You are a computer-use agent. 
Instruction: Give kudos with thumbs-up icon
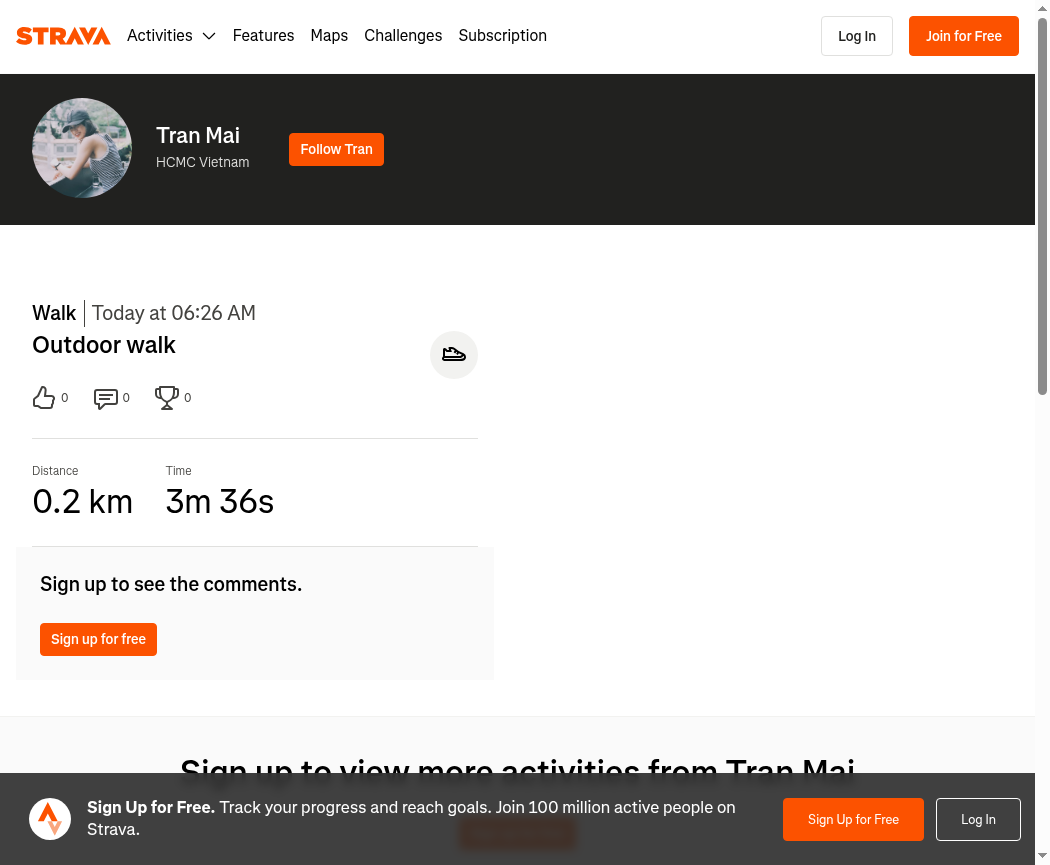coord(44,398)
